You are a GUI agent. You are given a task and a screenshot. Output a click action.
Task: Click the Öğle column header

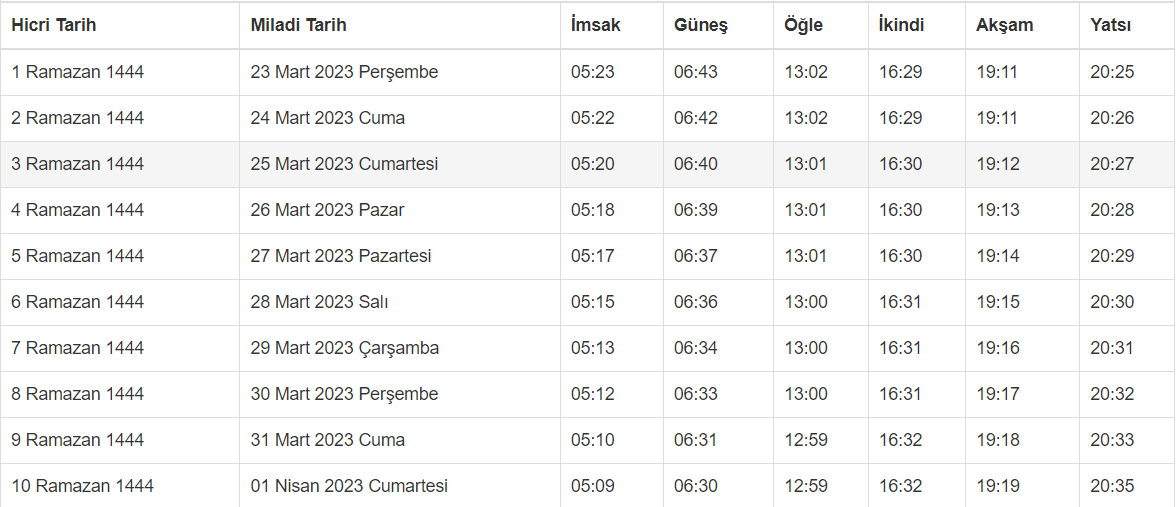(x=804, y=25)
